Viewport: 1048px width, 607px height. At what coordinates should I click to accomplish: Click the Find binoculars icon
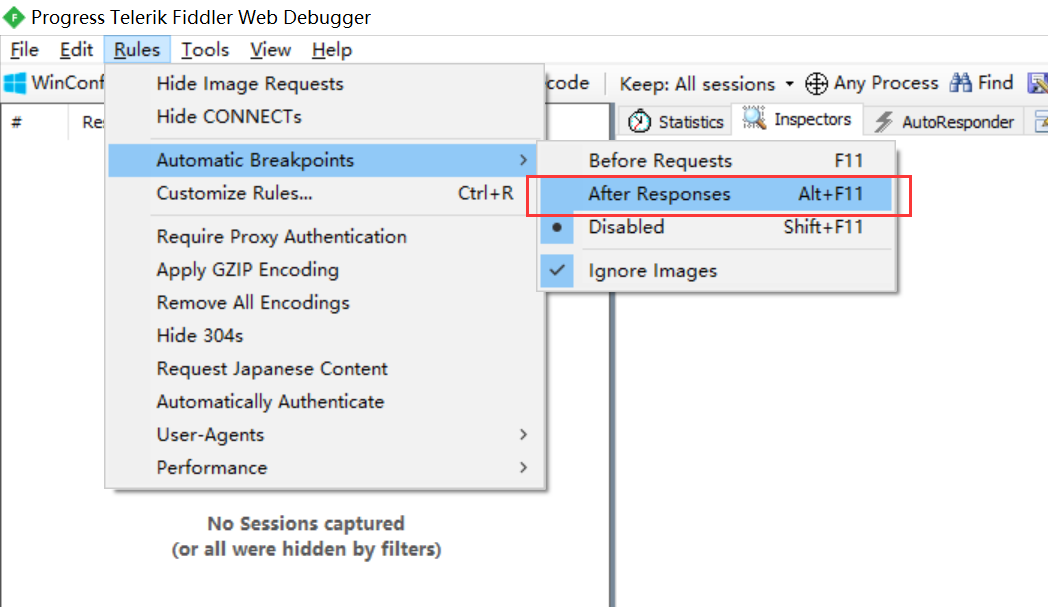coord(960,83)
